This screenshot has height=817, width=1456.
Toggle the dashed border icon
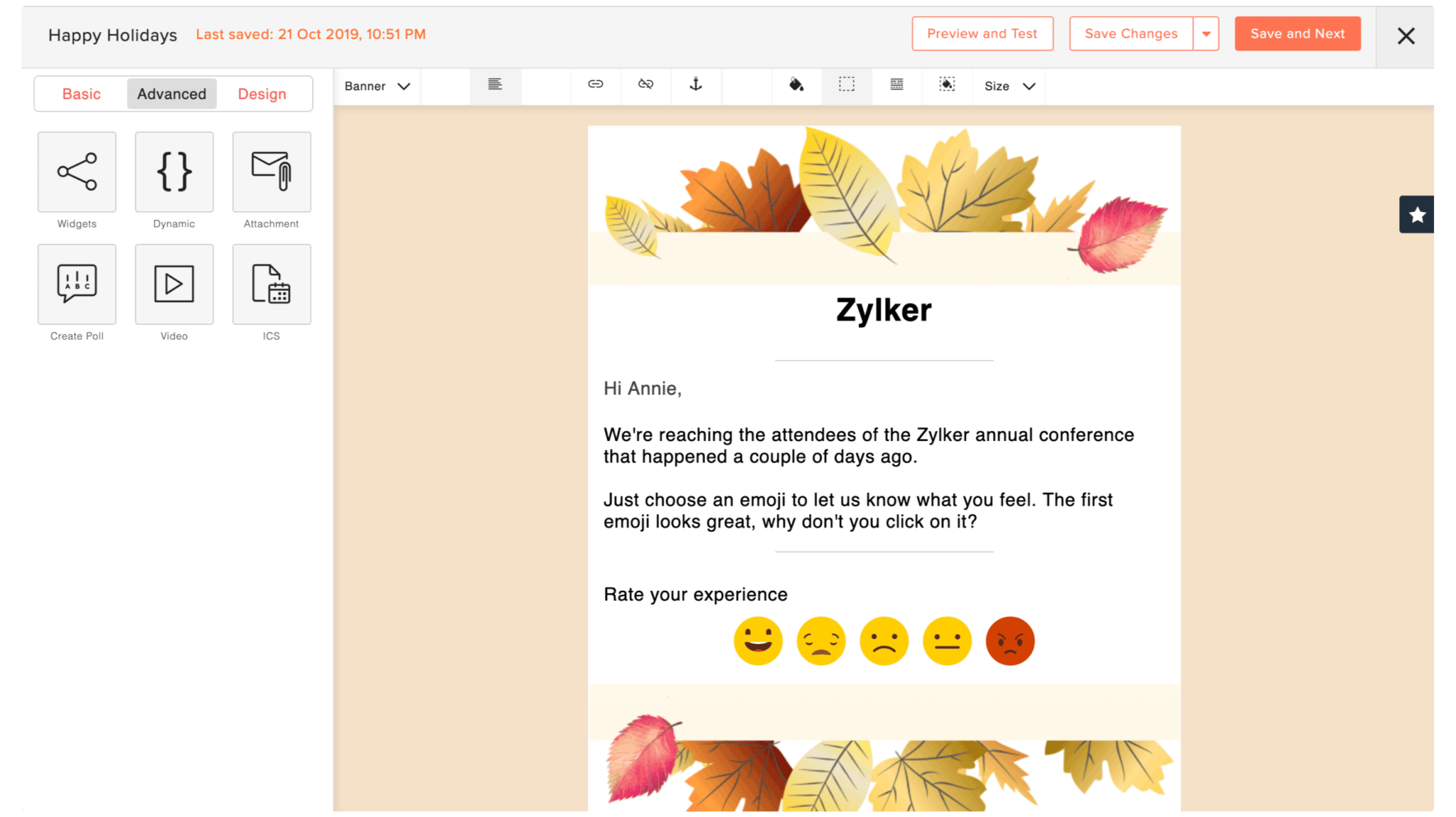(x=847, y=85)
